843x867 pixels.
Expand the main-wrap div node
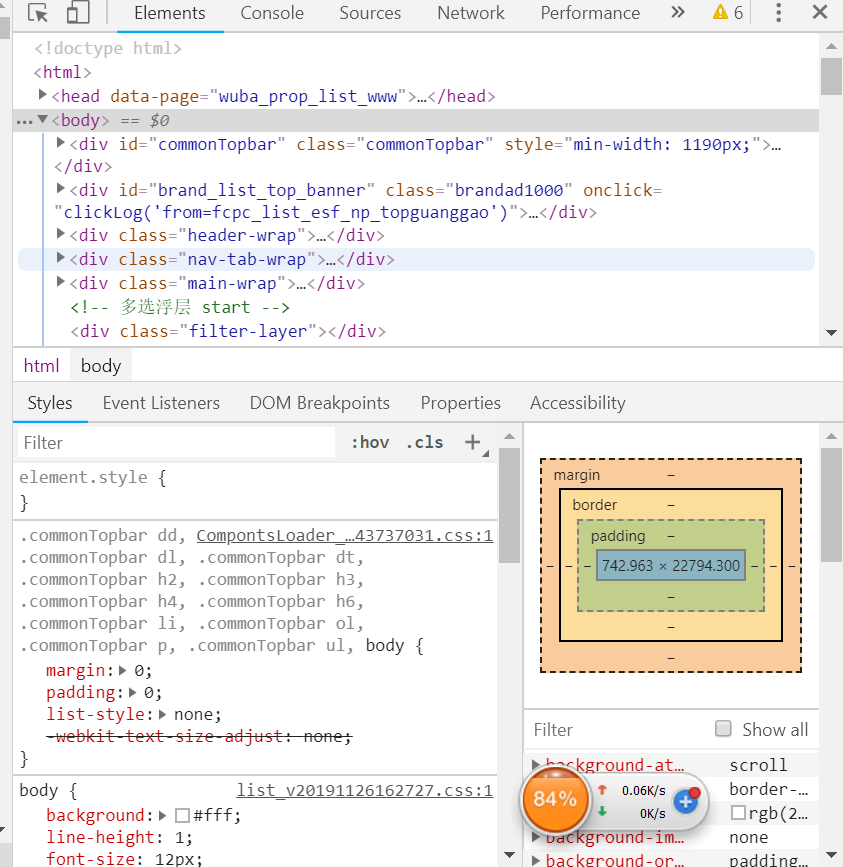[x=61, y=282]
